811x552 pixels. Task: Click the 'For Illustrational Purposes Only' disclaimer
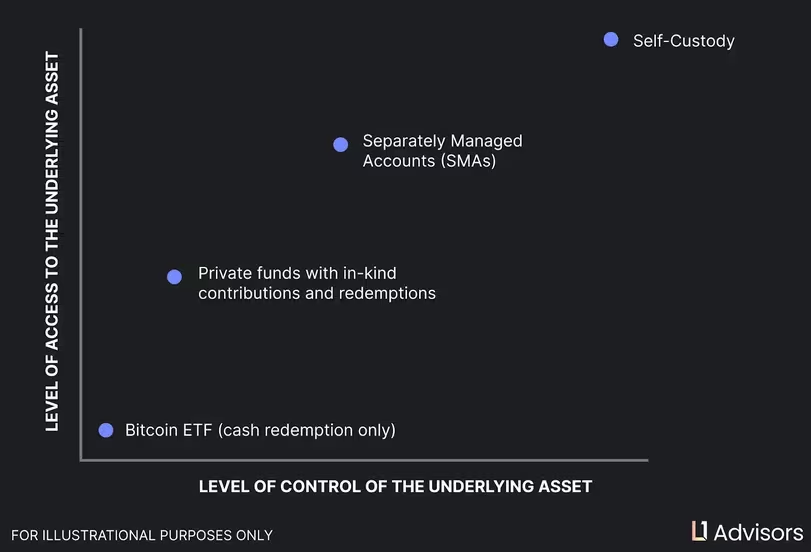(143, 535)
